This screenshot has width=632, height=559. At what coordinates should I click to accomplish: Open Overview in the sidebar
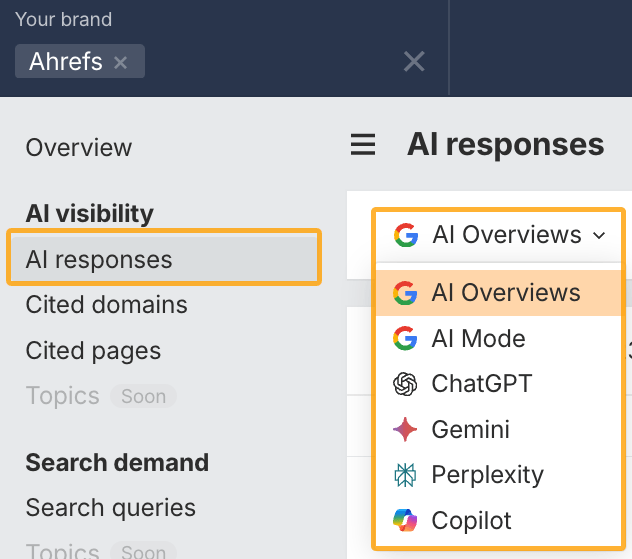tap(79, 148)
